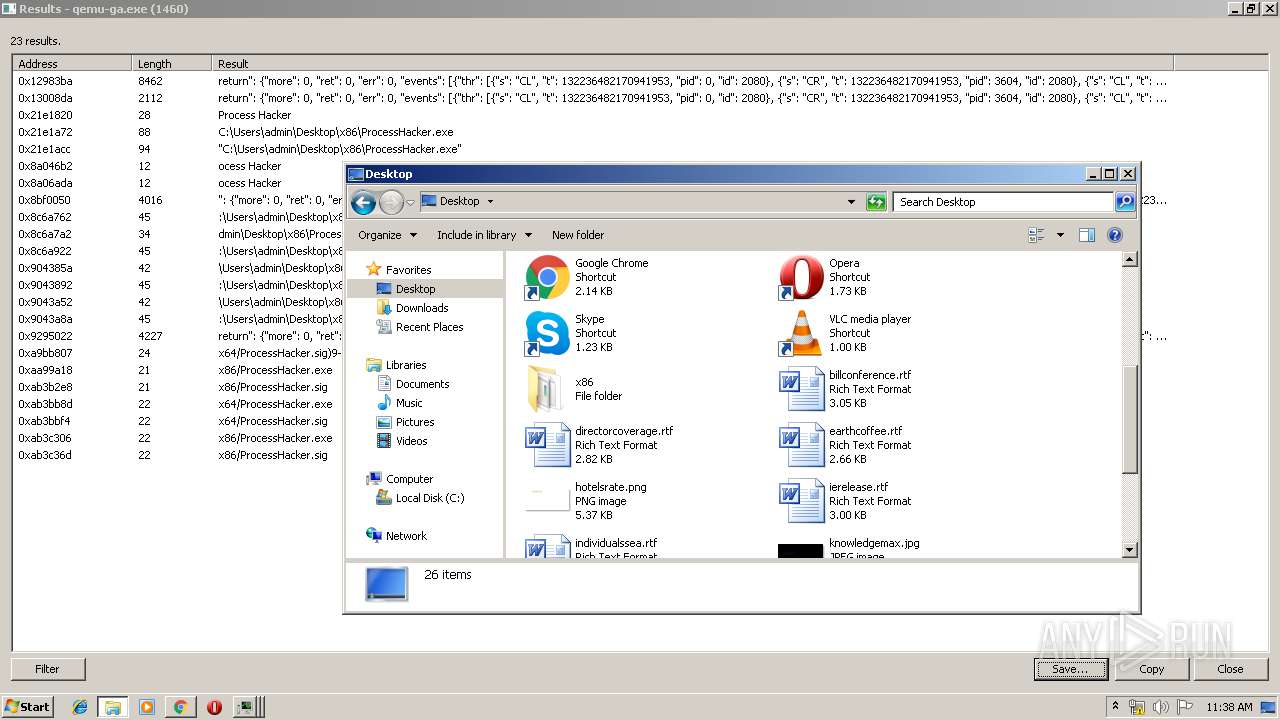Select Network in the navigation pane
Screen dimensions: 1280x720
point(406,535)
